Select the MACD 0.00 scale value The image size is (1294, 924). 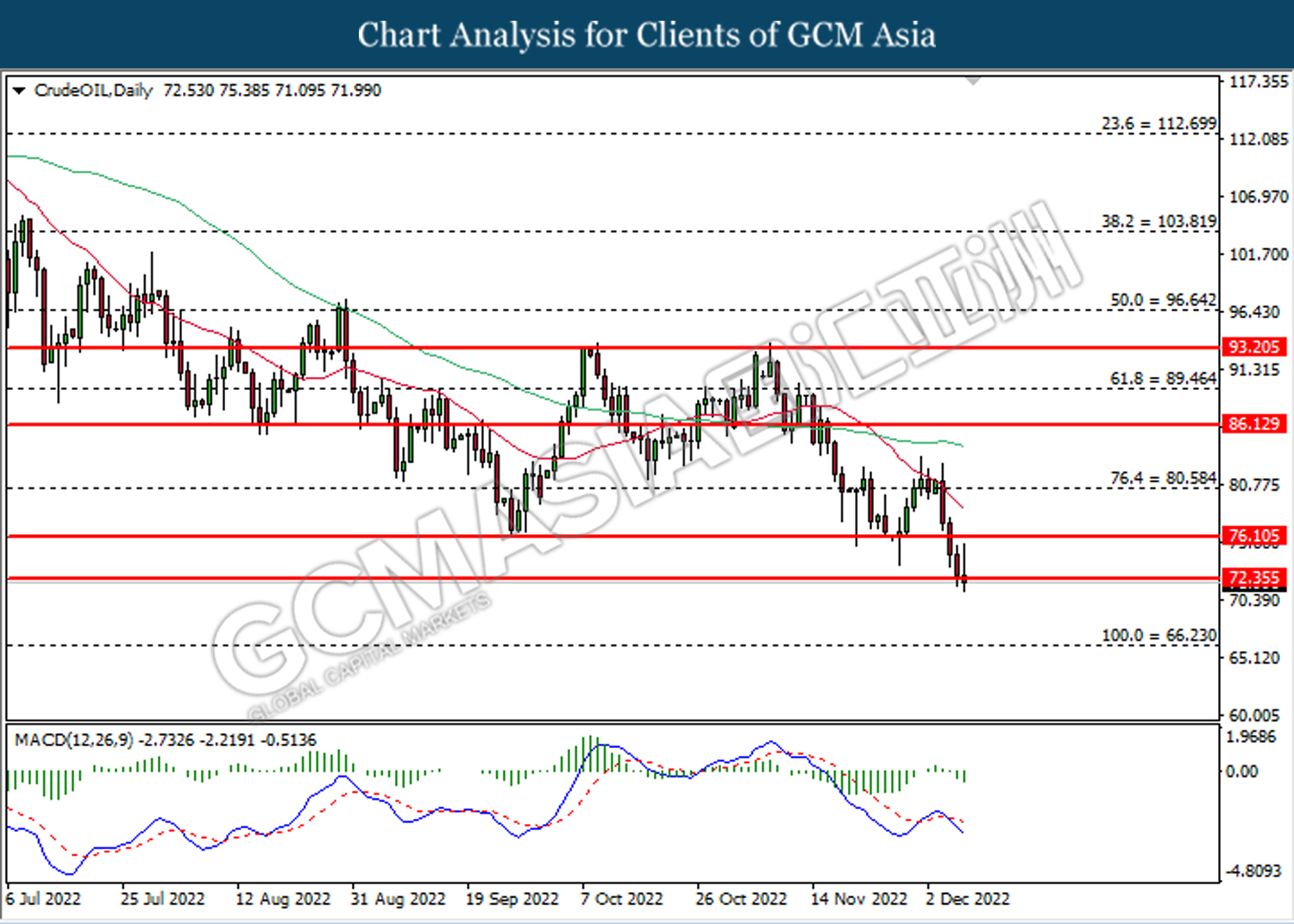click(x=1242, y=771)
